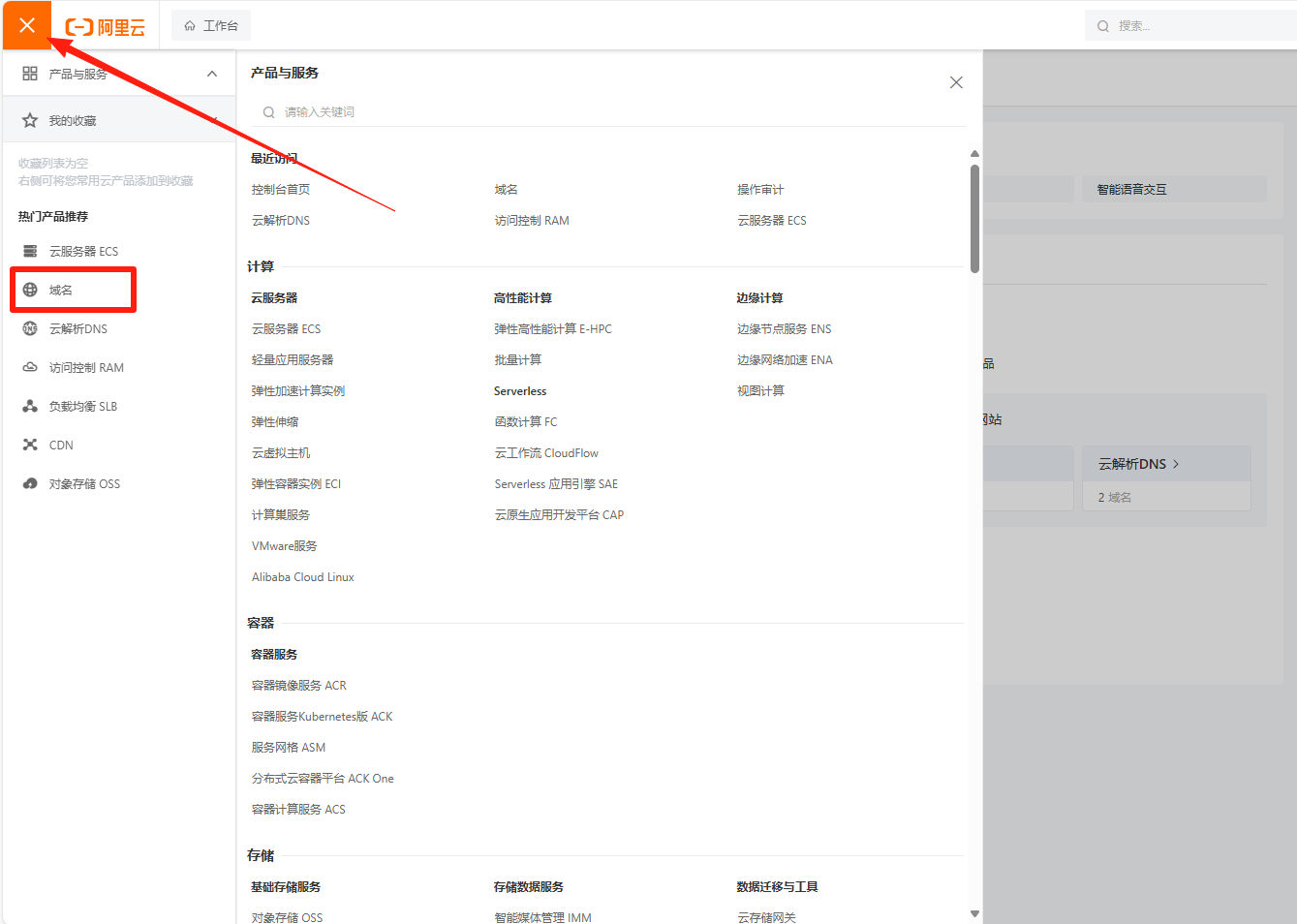Click the panel scrollbar down arrow
1297x924 pixels.
974,913
